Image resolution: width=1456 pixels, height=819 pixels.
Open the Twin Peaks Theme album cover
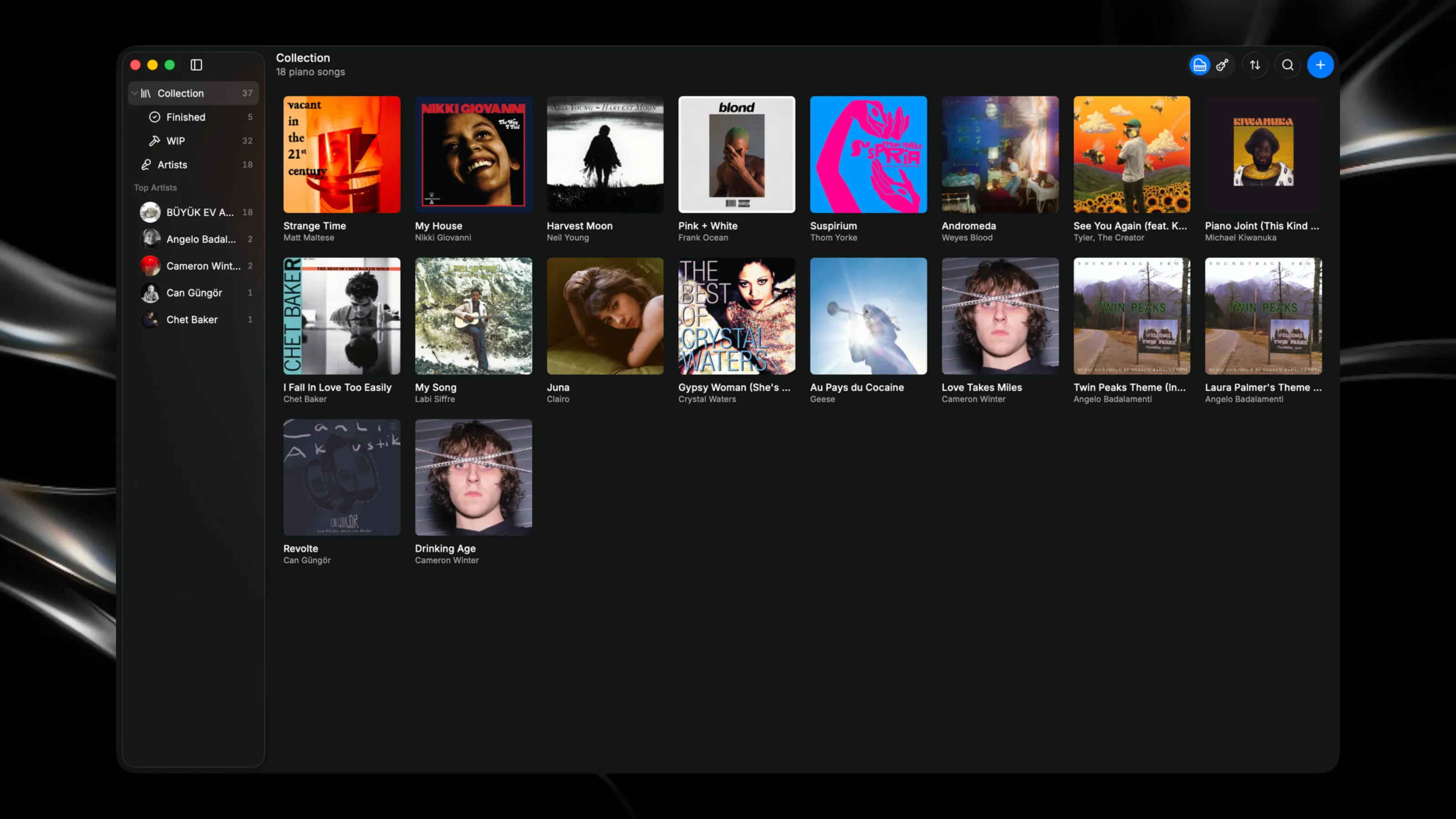(1132, 316)
